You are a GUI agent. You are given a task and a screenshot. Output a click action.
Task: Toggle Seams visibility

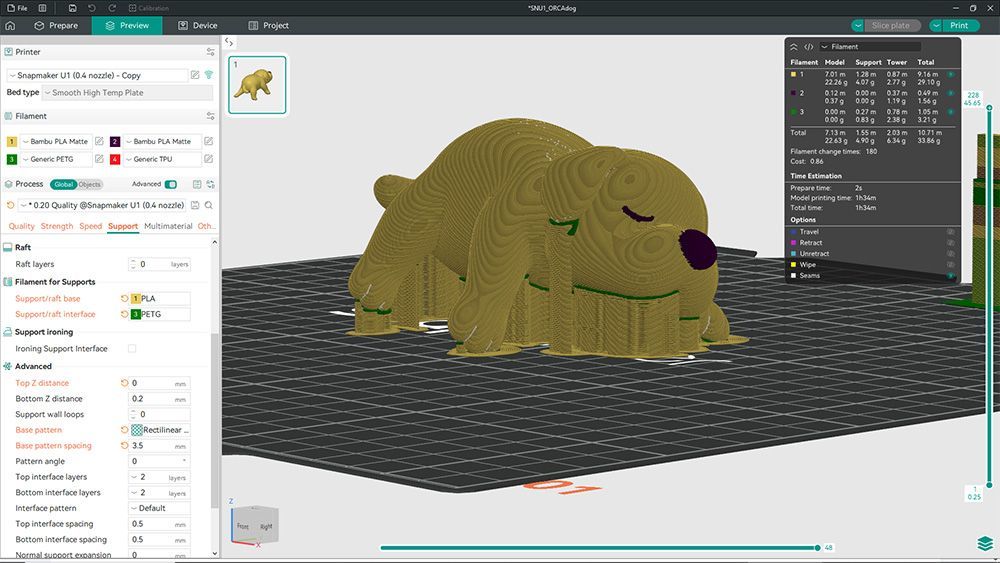950,275
